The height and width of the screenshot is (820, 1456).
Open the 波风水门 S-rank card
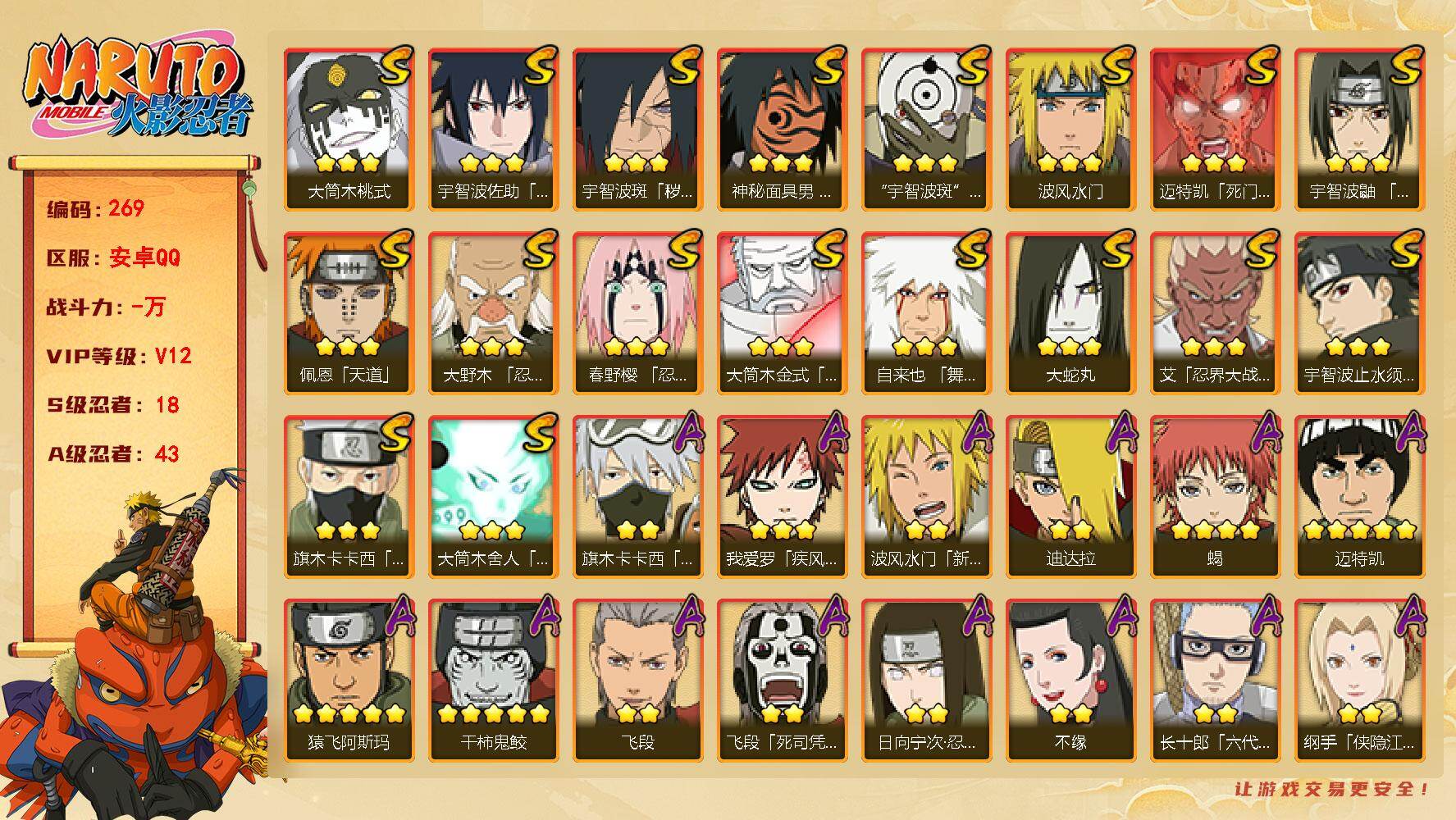pos(1070,130)
